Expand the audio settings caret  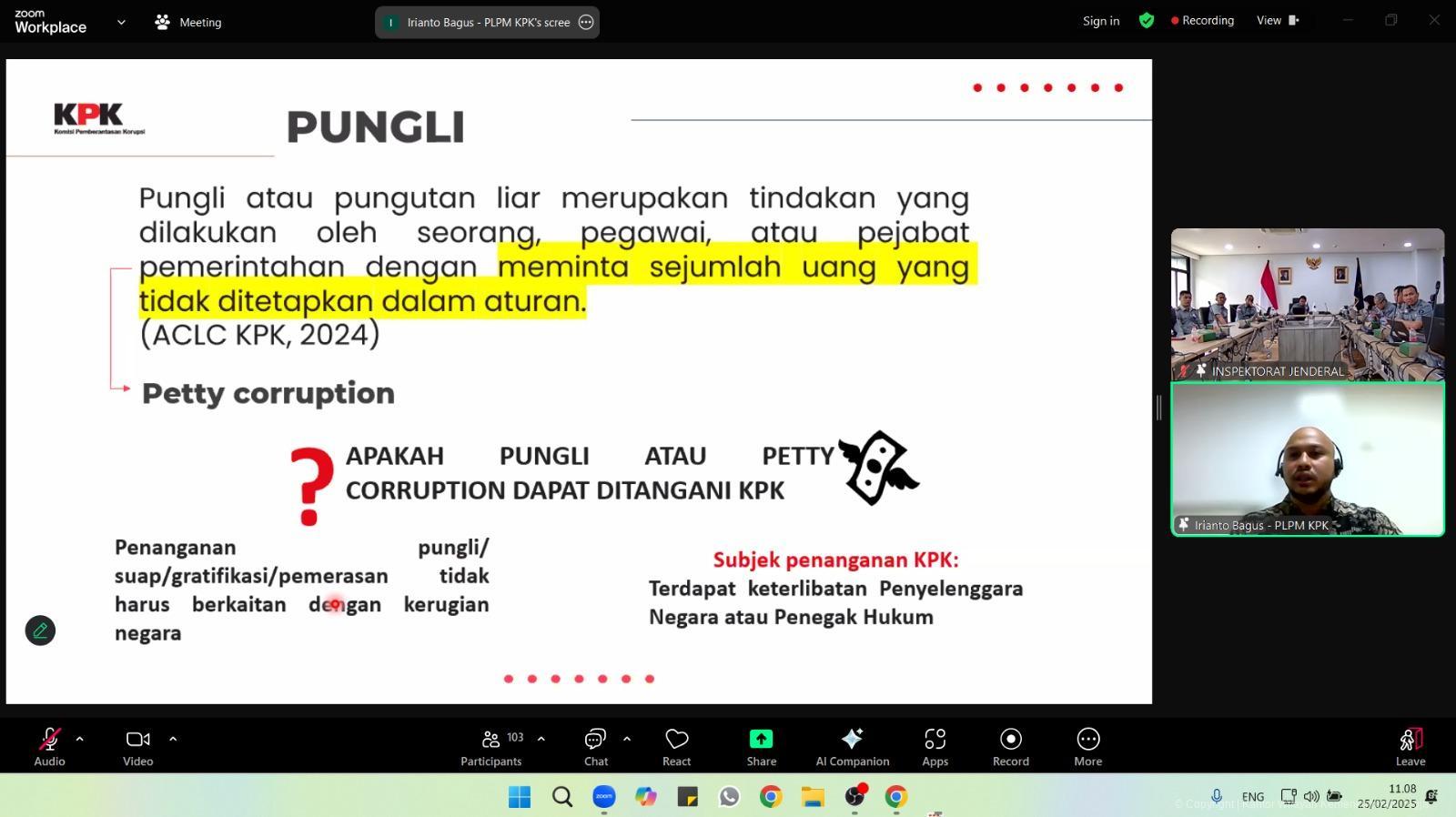click(x=80, y=739)
